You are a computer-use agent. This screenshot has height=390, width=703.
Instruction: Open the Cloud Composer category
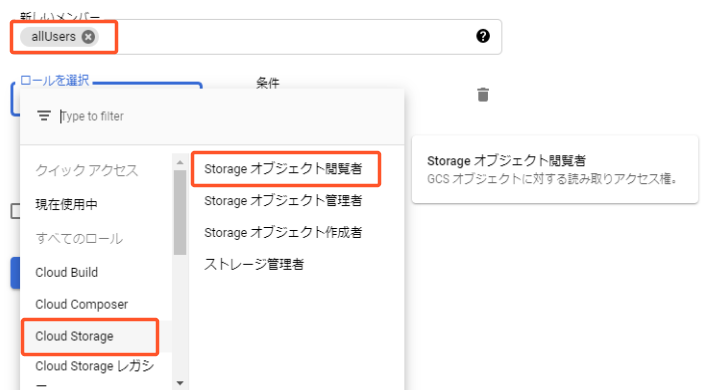(x=82, y=304)
